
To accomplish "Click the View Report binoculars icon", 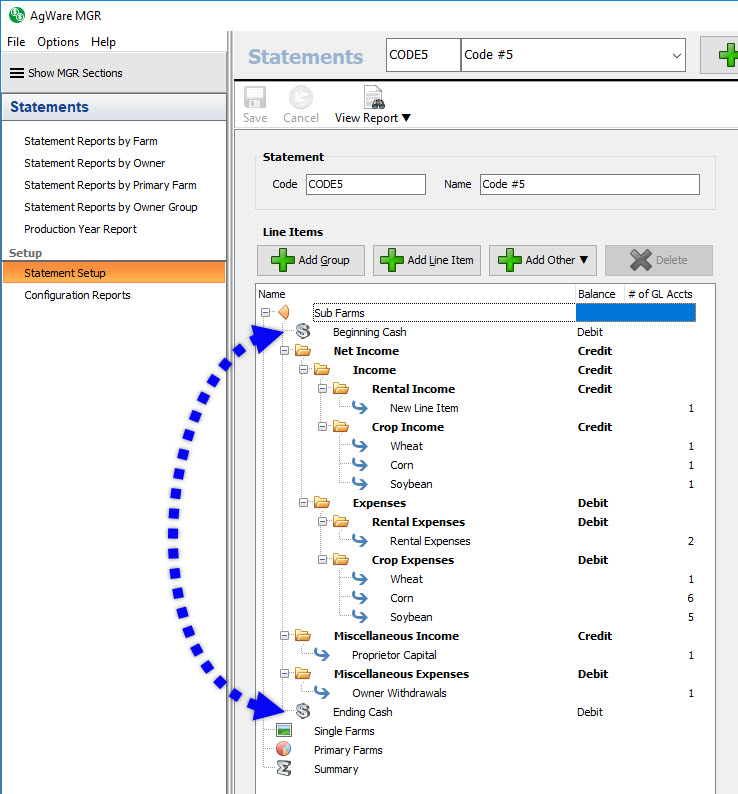I will pyautogui.click(x=373, y=98).
